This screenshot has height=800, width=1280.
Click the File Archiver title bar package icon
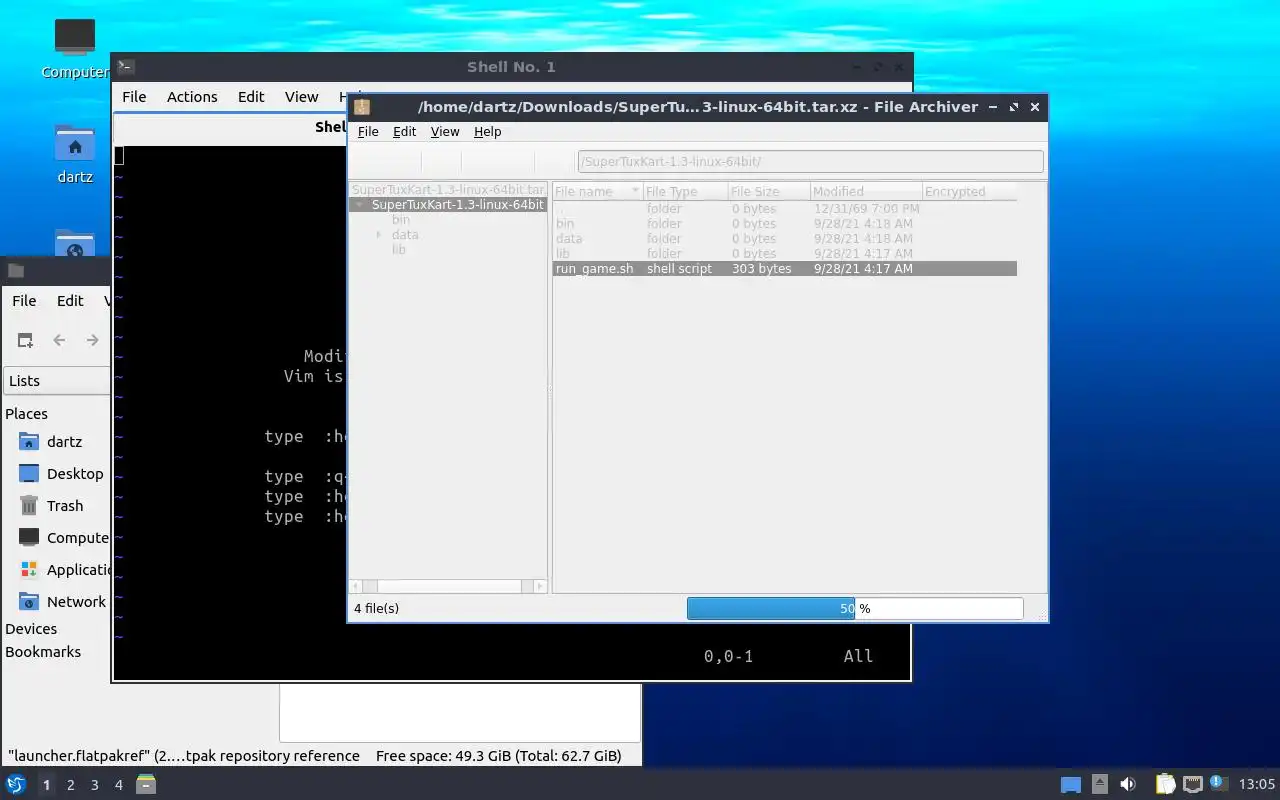362,107
